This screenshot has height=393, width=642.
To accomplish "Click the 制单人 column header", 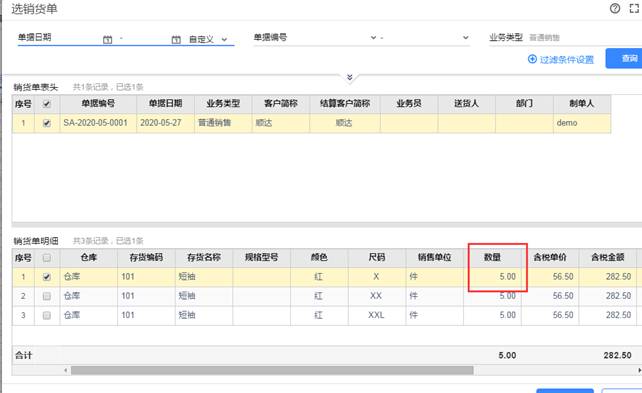I will click(x=582, y=104).
